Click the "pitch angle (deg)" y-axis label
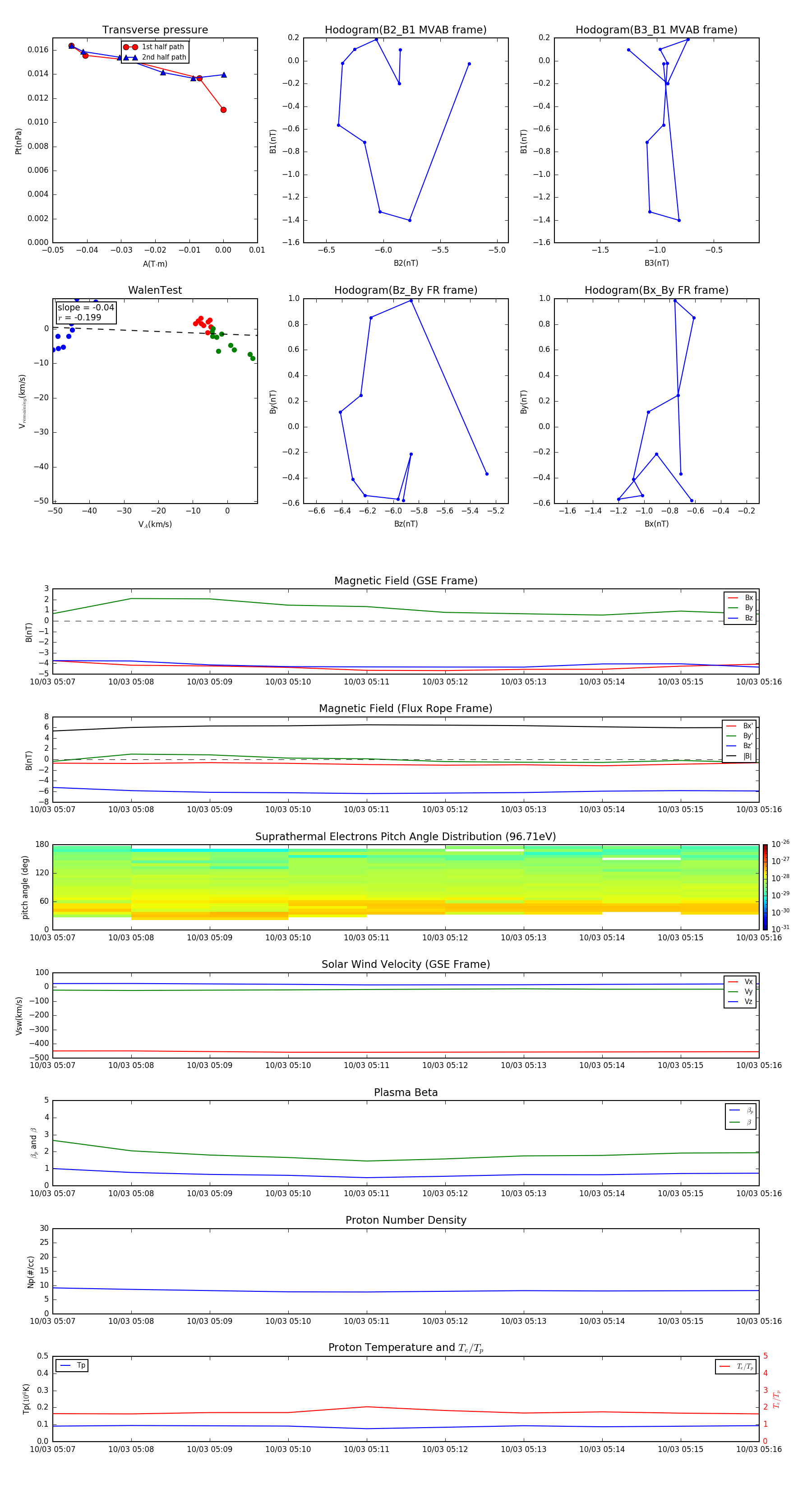Screen dimensions: 812x1489 point(25,887)
